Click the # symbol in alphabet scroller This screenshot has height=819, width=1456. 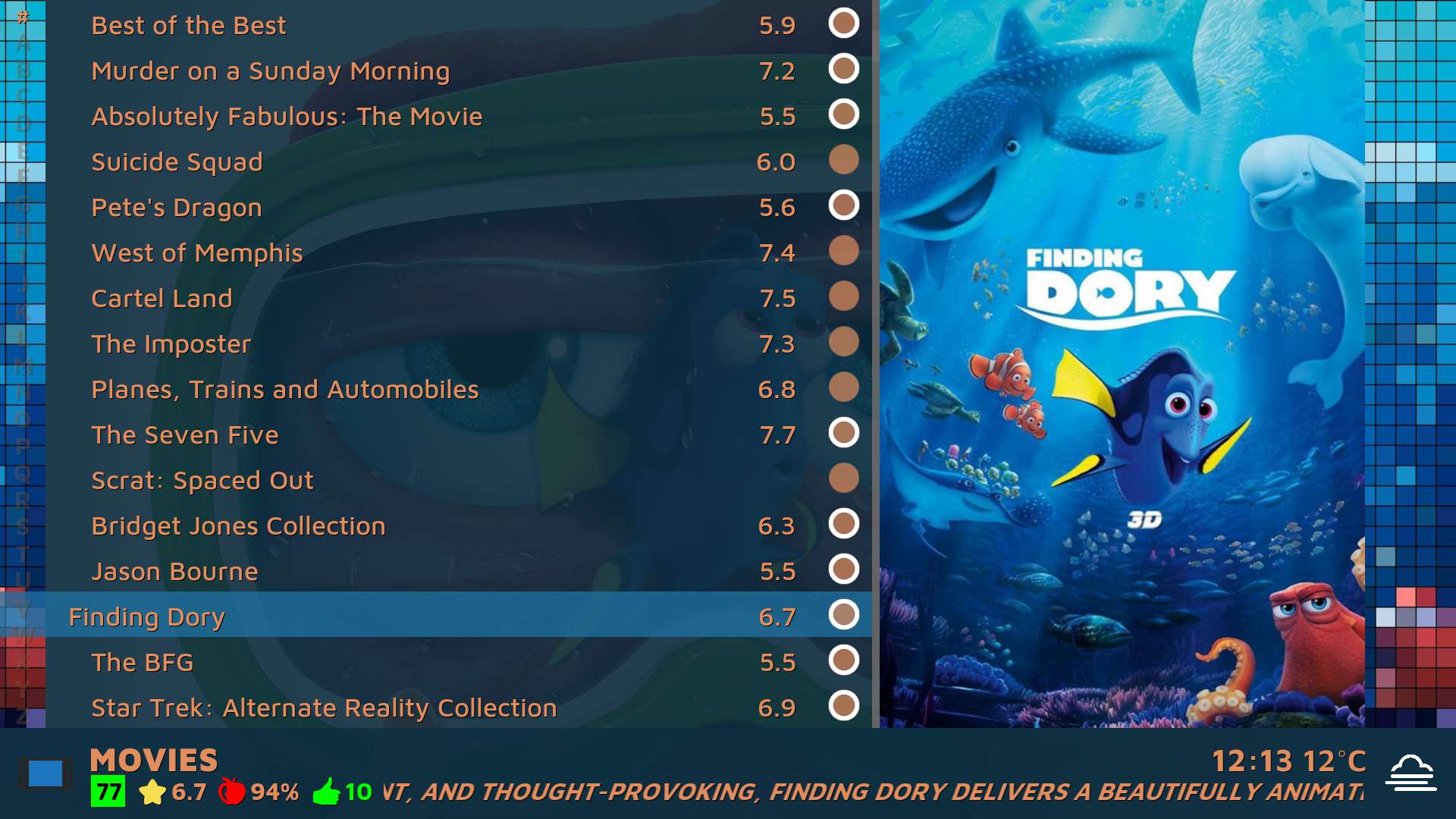click(x=23, y=16)
